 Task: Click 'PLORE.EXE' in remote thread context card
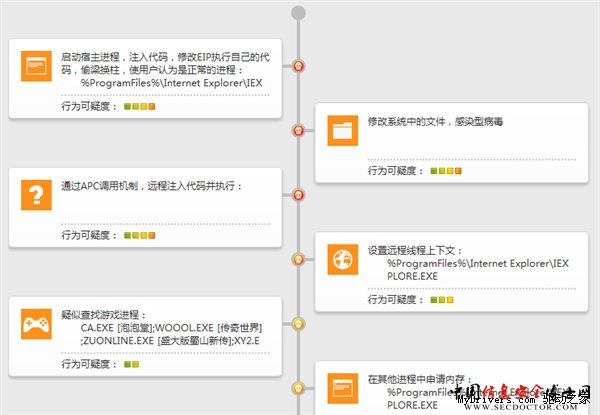412,276
